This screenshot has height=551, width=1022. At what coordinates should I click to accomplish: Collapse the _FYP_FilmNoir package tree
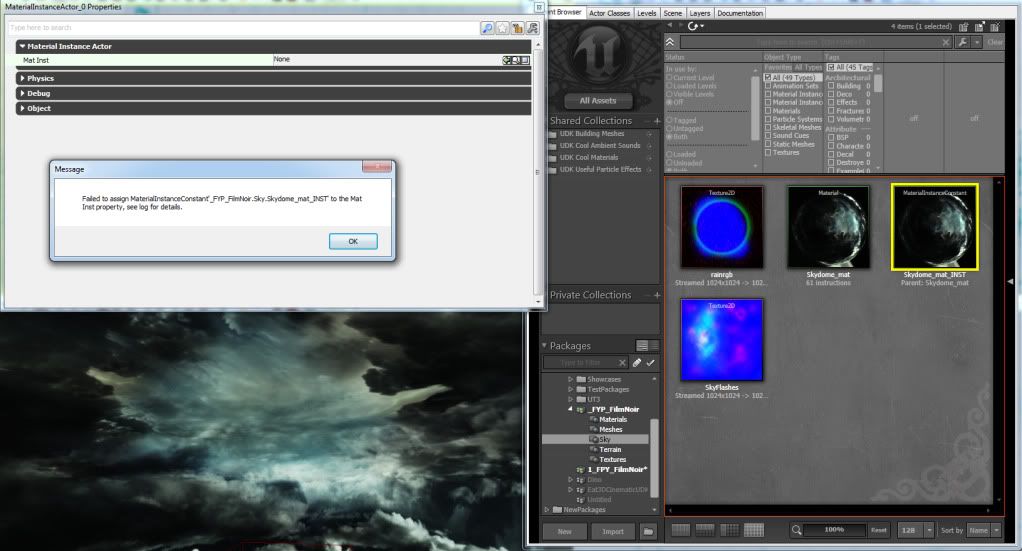(570, 409)
